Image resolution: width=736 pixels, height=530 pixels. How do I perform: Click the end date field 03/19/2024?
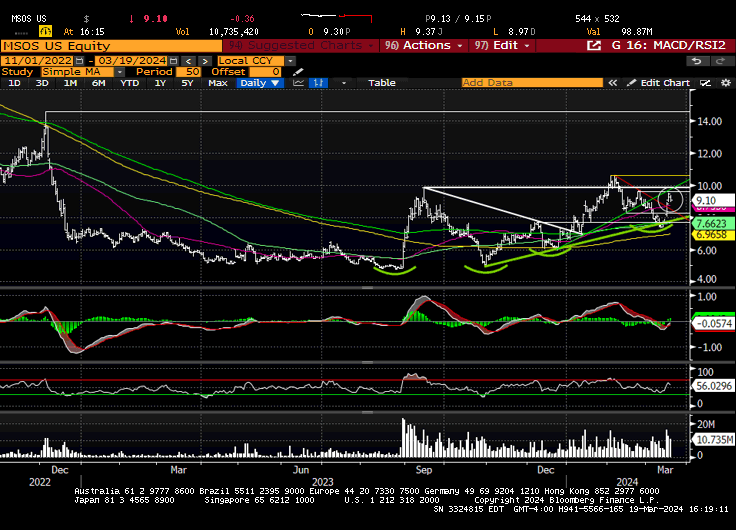(x=132, y=61)
